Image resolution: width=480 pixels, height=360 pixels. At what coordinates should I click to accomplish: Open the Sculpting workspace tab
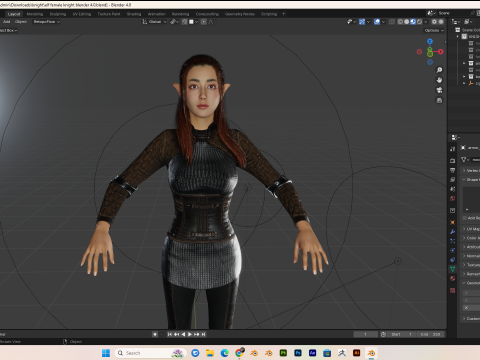pos(58,14)
